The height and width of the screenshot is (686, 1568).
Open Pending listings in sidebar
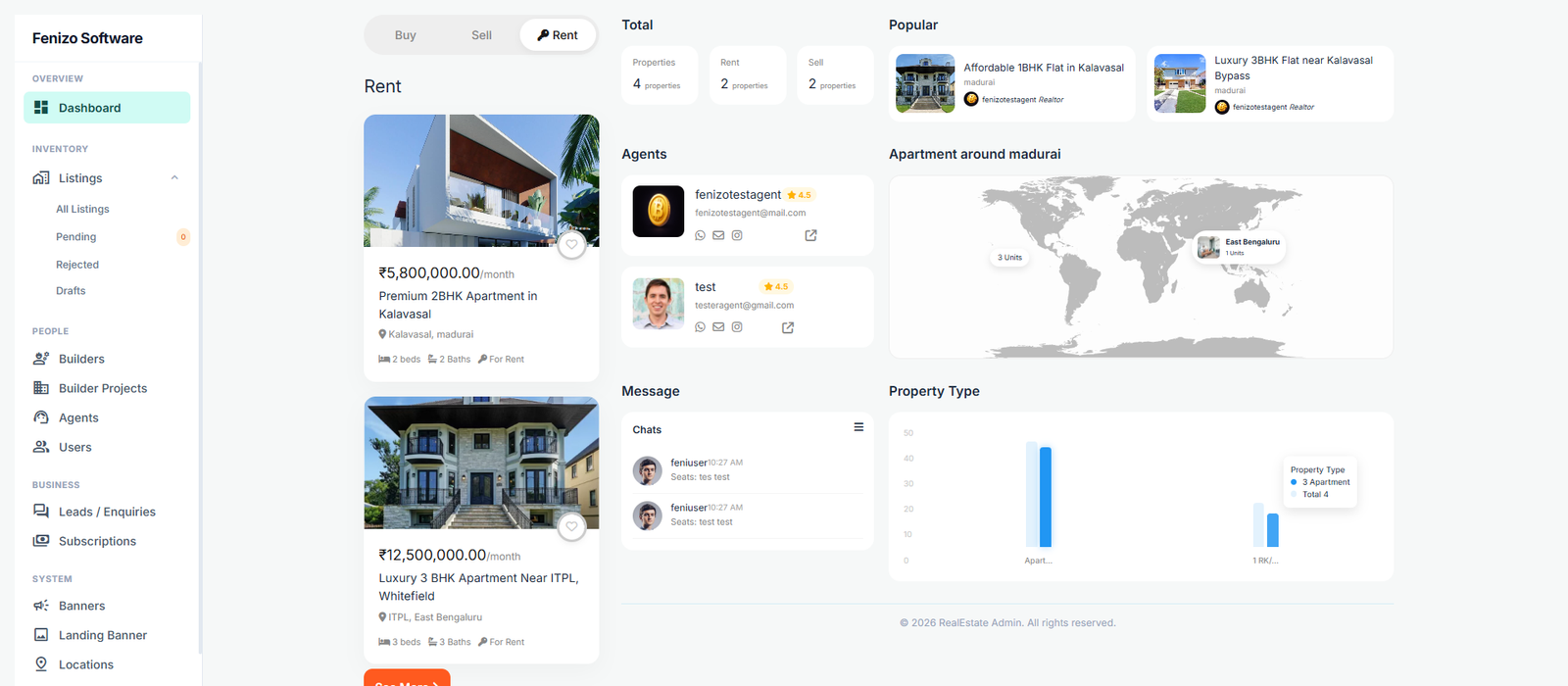[75, 237]
